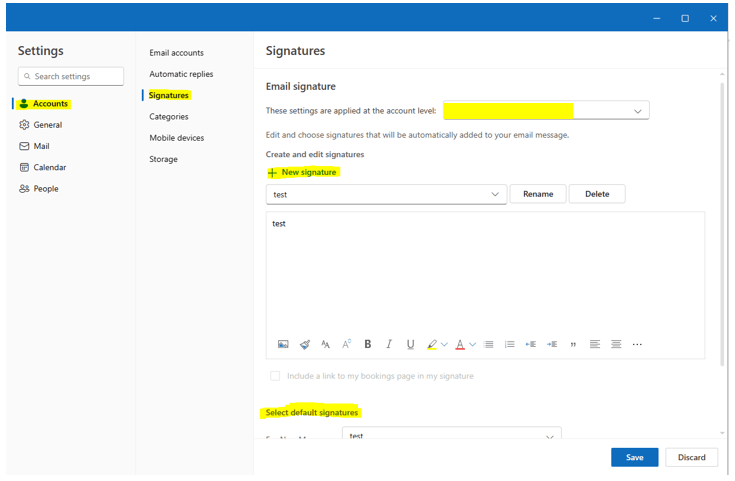Viewport: 735px width, 481px height.
Task: Apply yellow text highlight
Action: [x=432, y=345]
